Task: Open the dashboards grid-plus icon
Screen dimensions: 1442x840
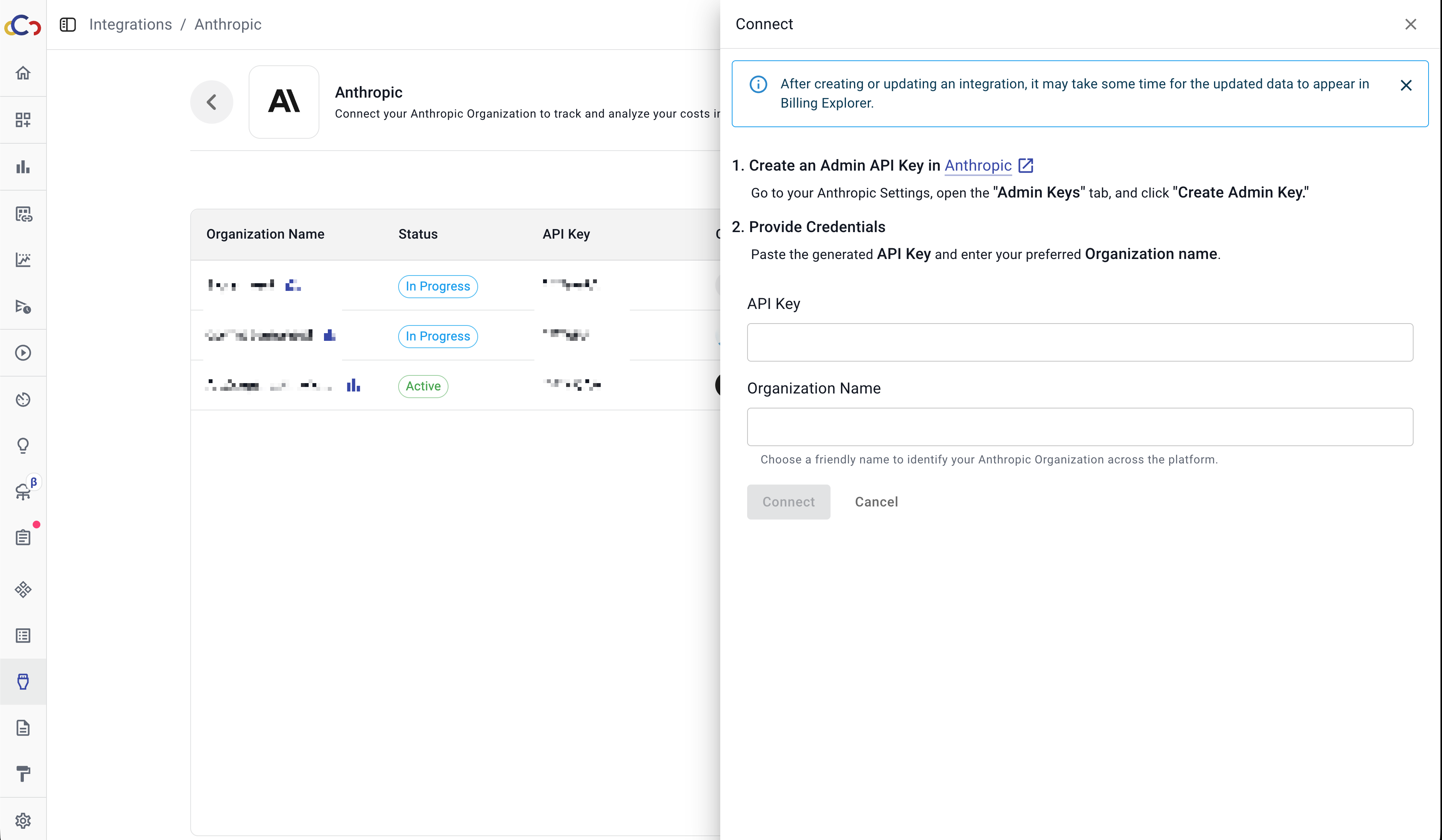Action: click(x=23, y=120)
